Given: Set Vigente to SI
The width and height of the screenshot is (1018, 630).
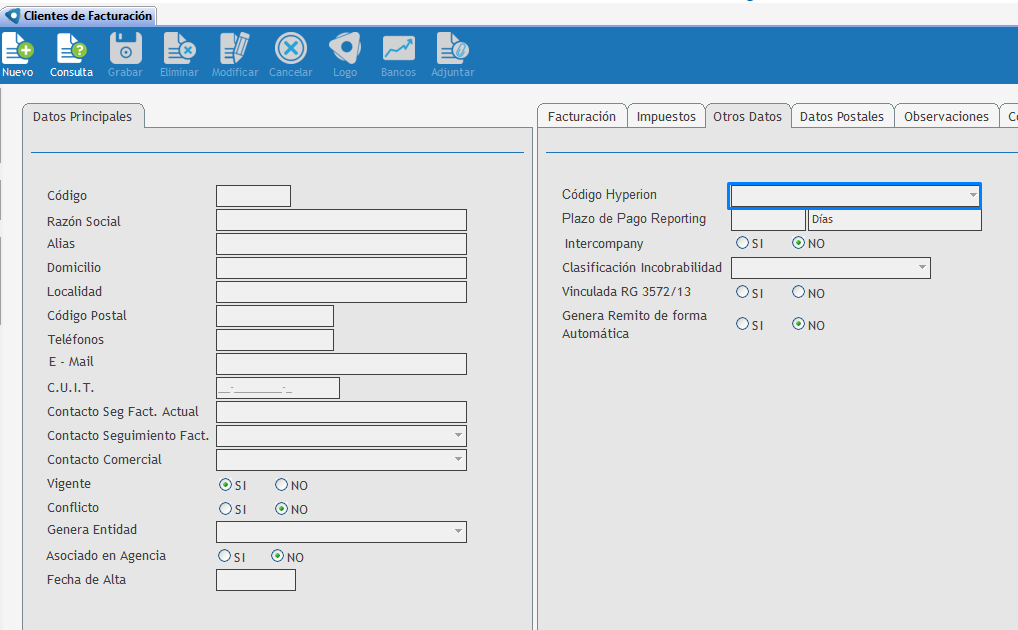Looking at the screenshot, I should [x=225, y=485].
